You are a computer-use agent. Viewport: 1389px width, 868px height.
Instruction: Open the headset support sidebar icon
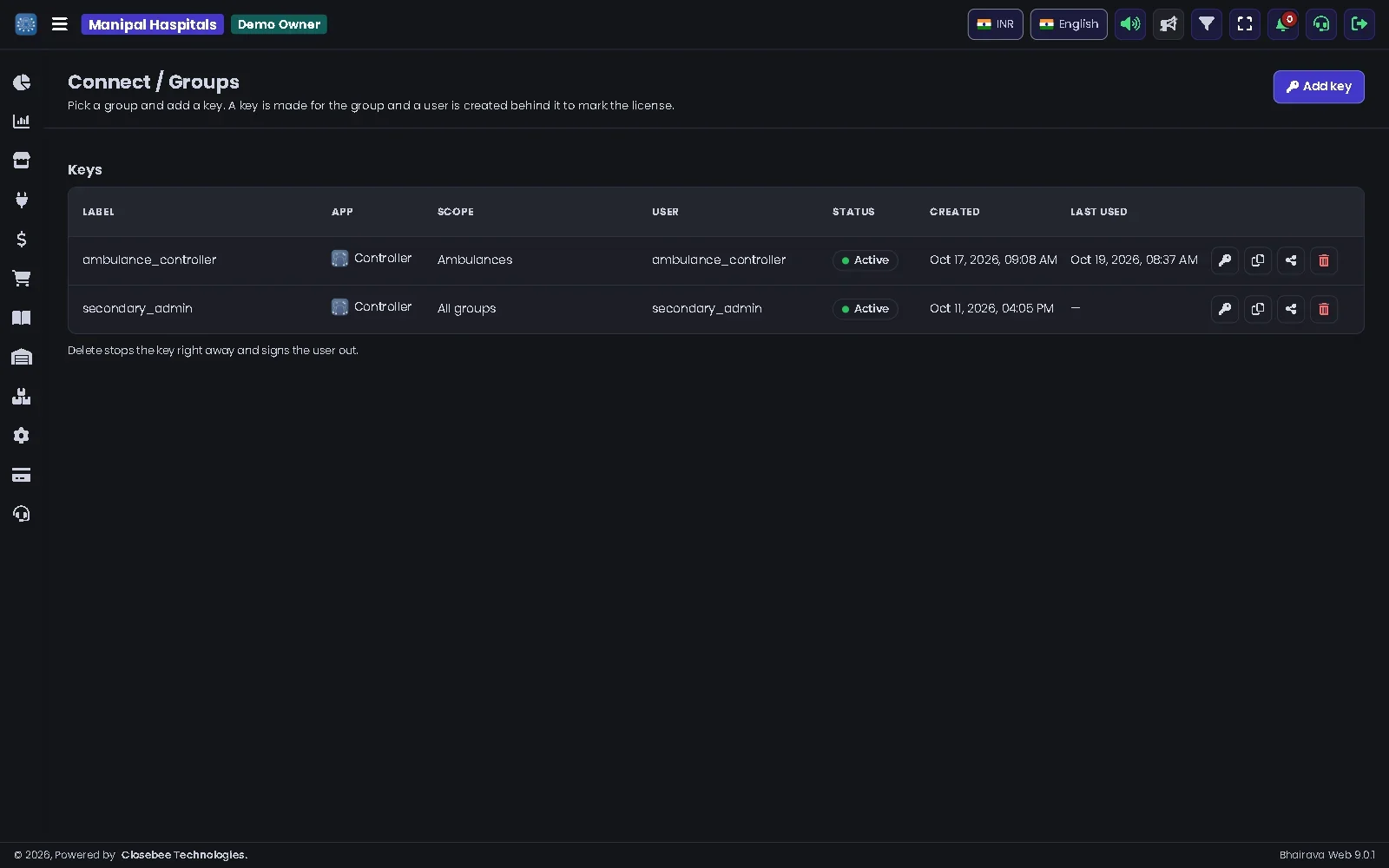pyautogui.click(x=22, y=514)
